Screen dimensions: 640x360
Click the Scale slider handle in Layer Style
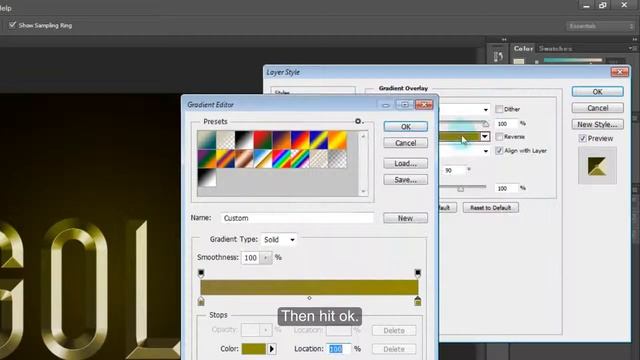(460, 189)
